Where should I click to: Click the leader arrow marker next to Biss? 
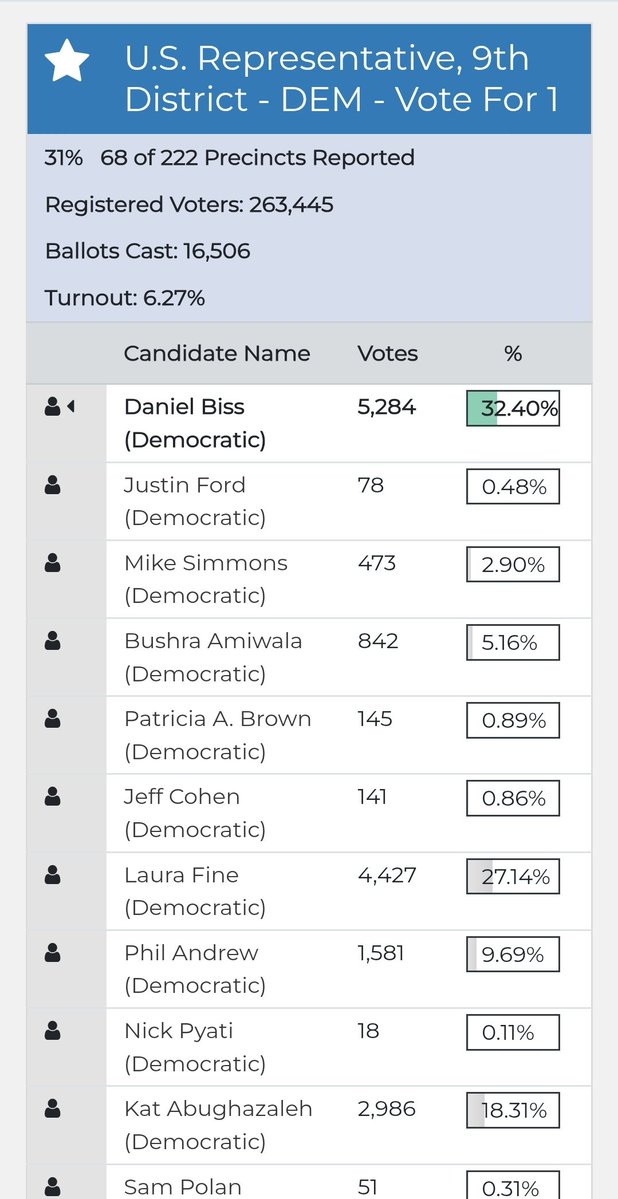pos(71,407)
